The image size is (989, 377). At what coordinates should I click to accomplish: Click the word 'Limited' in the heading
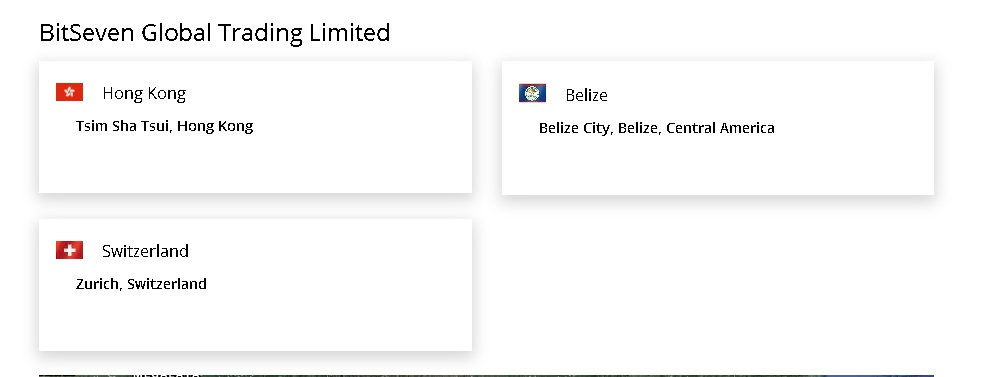[x=349, y=32]
